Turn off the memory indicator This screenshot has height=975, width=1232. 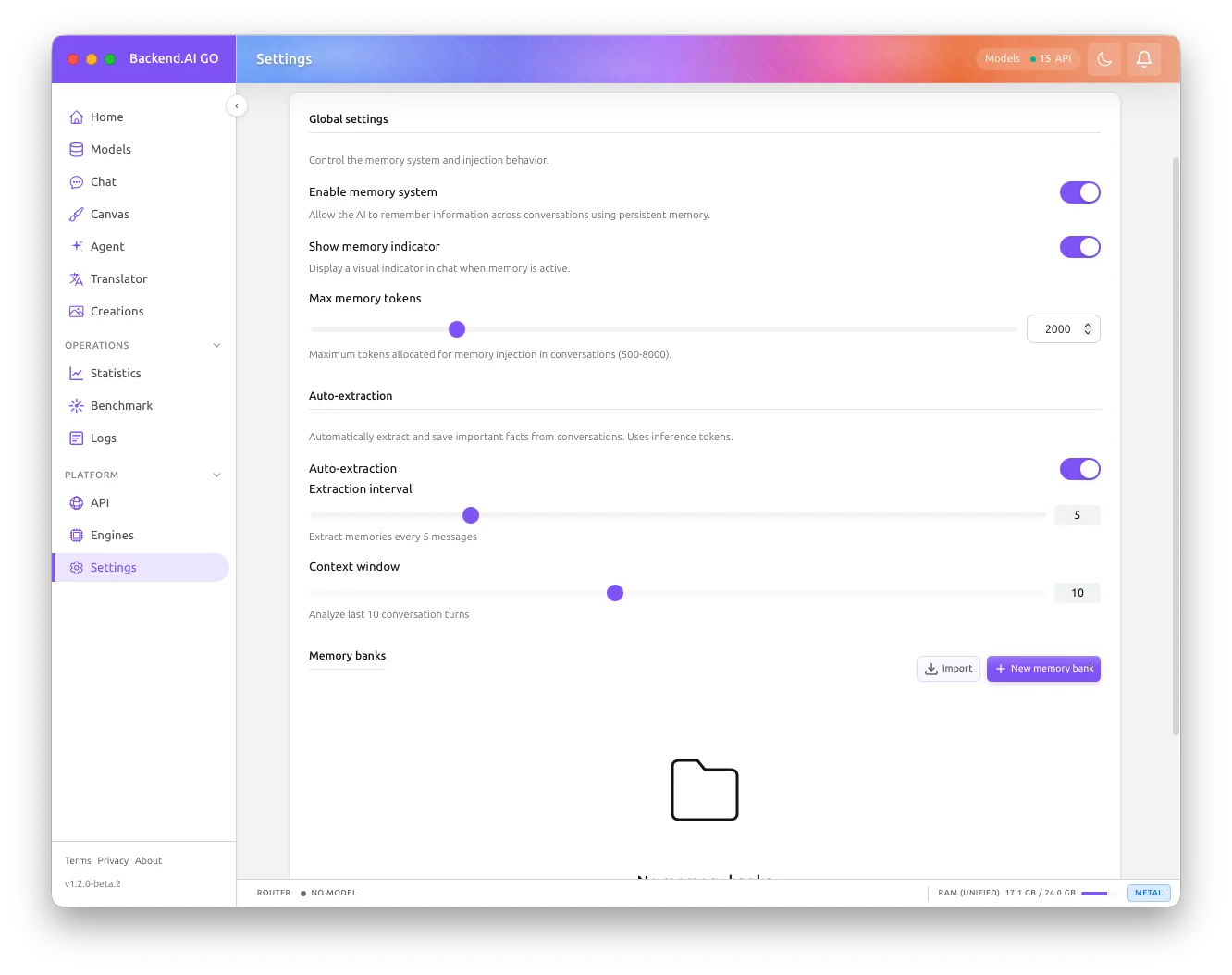coord(1079,247)
